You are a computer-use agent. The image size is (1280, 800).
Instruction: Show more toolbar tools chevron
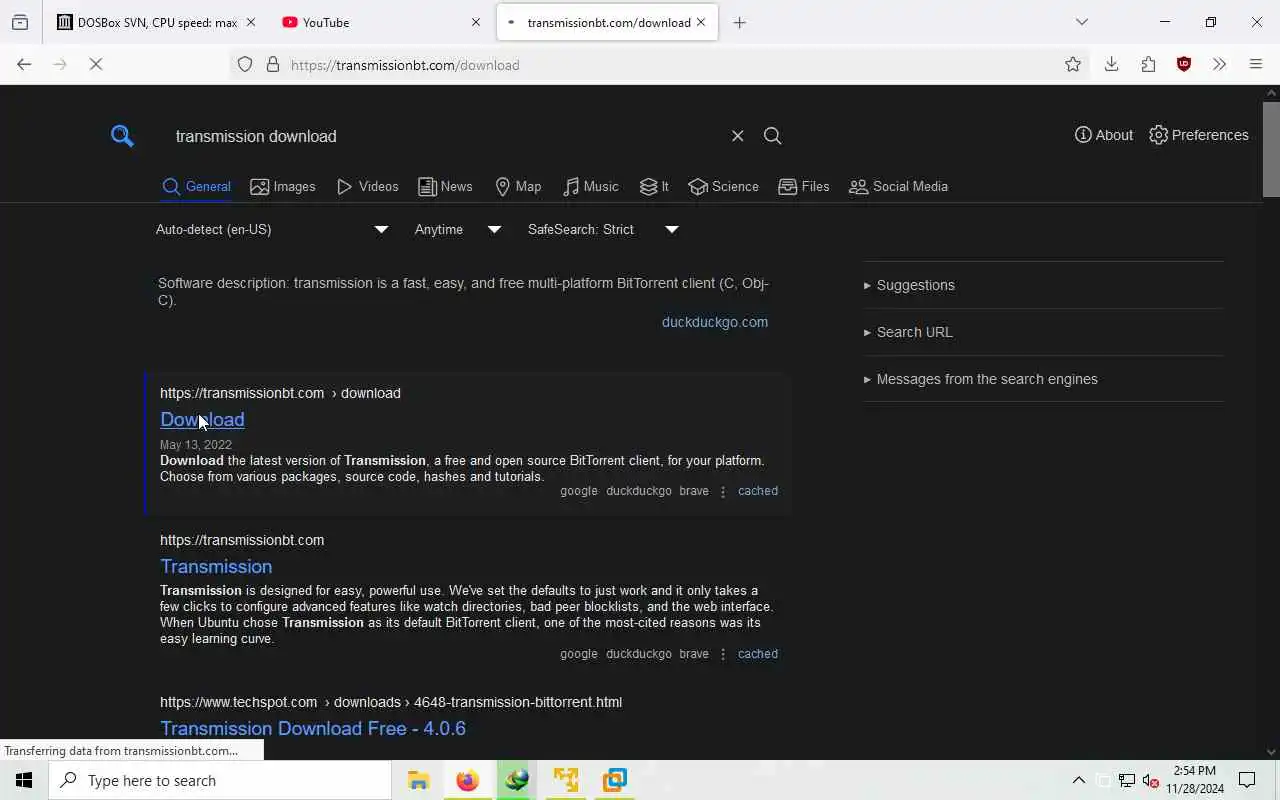1219,65
